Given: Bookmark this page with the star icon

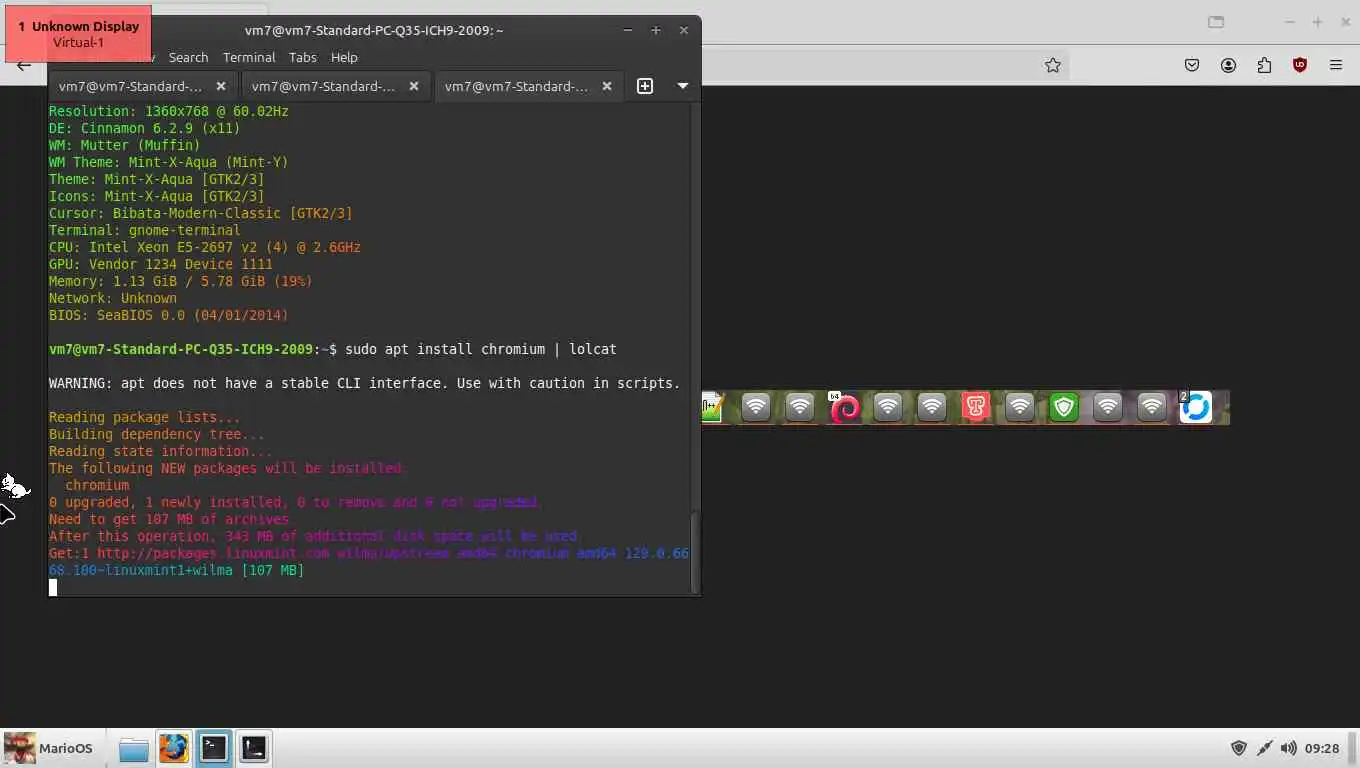Looking at the screenshot, I should click(x=1053, y=65).
